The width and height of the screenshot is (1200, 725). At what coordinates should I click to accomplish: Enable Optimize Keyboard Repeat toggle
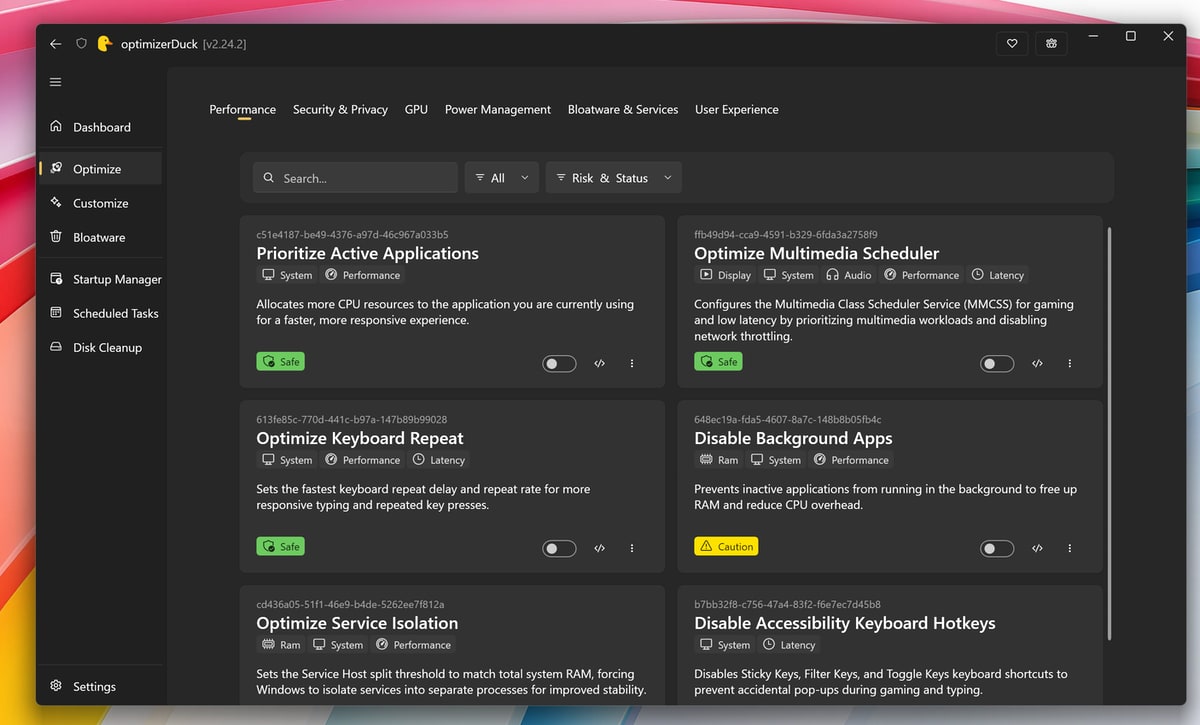tap(560, 548)
